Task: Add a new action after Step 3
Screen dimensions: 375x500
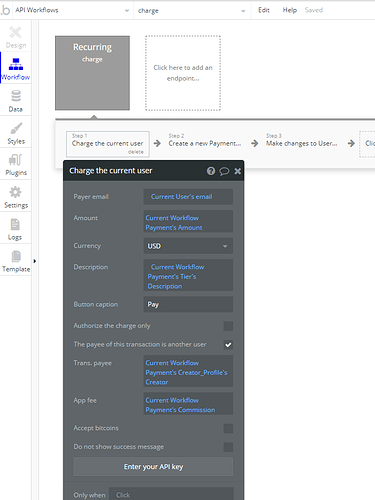Action: coord(367,144)
